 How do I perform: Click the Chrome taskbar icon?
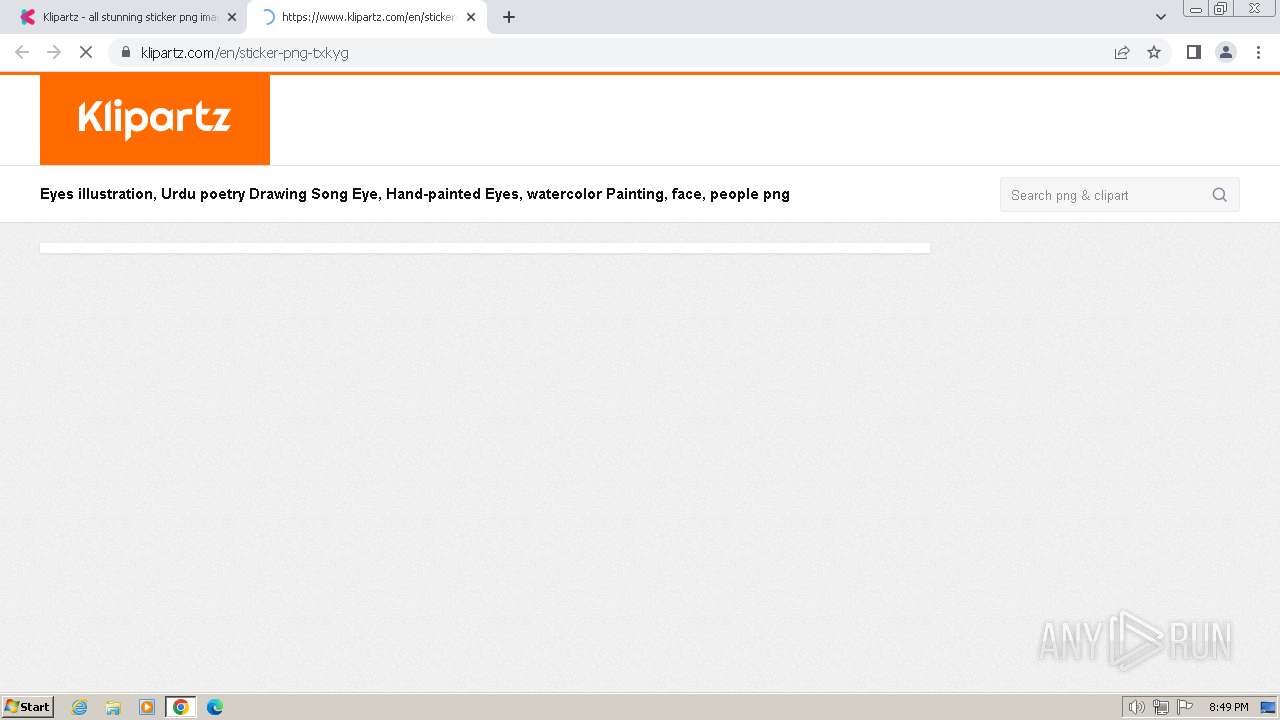pos(180,707)
